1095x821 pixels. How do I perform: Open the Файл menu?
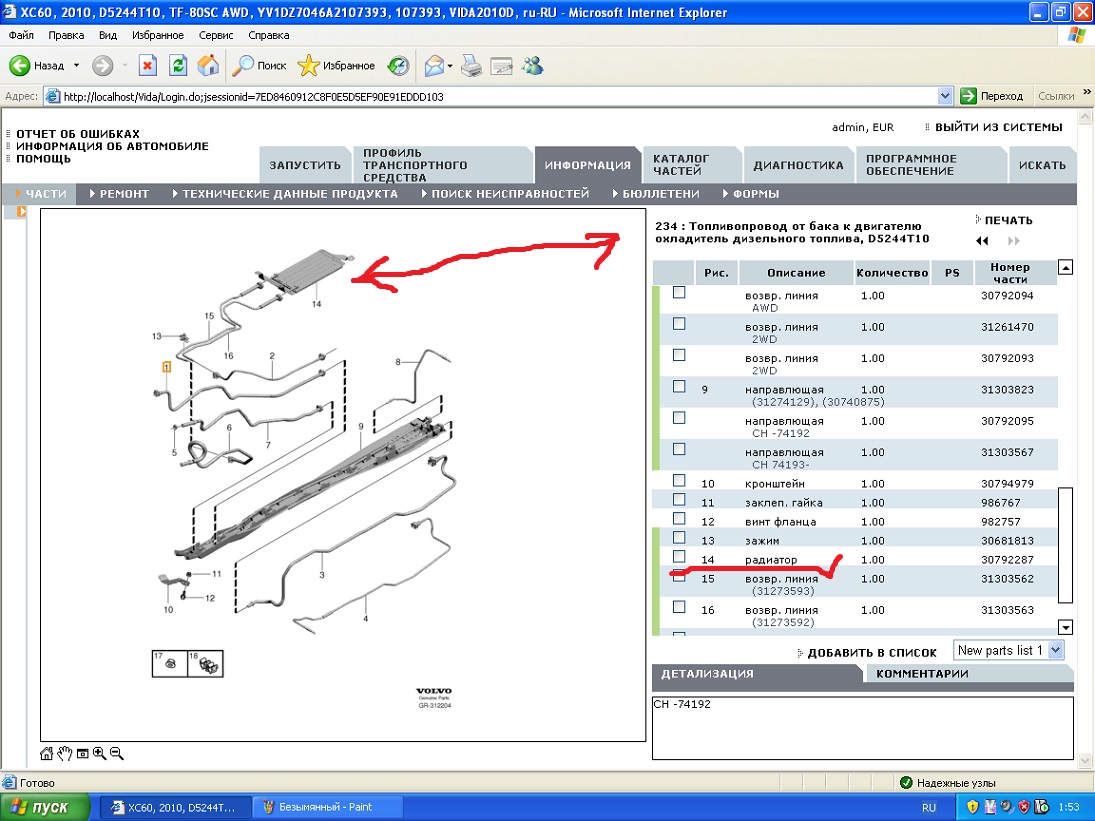[22, 35]
